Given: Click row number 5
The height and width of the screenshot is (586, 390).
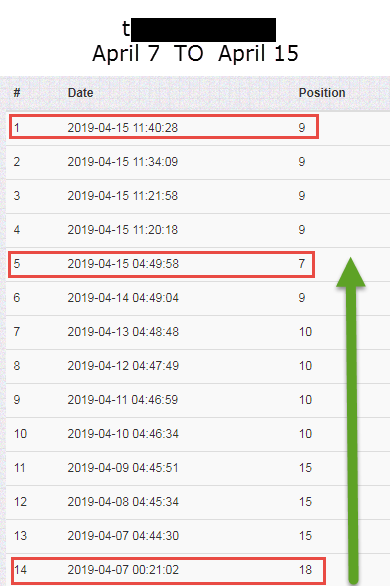Looking at the screenshot, I should click(17, 264).
